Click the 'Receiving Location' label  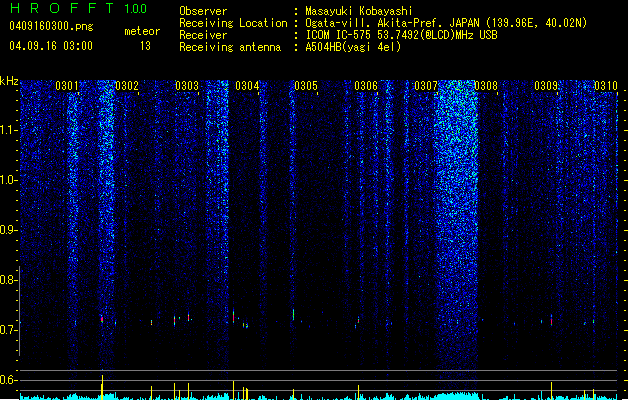233,23
